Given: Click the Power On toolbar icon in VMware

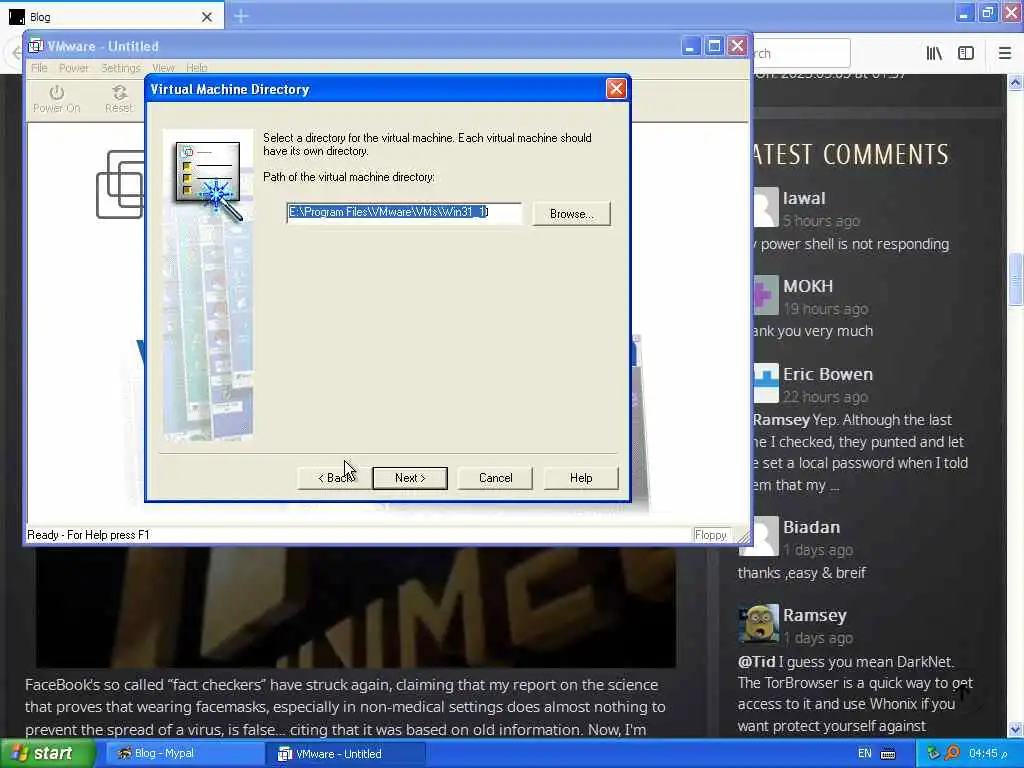Looking at the screenshot, I should (57, 99).
